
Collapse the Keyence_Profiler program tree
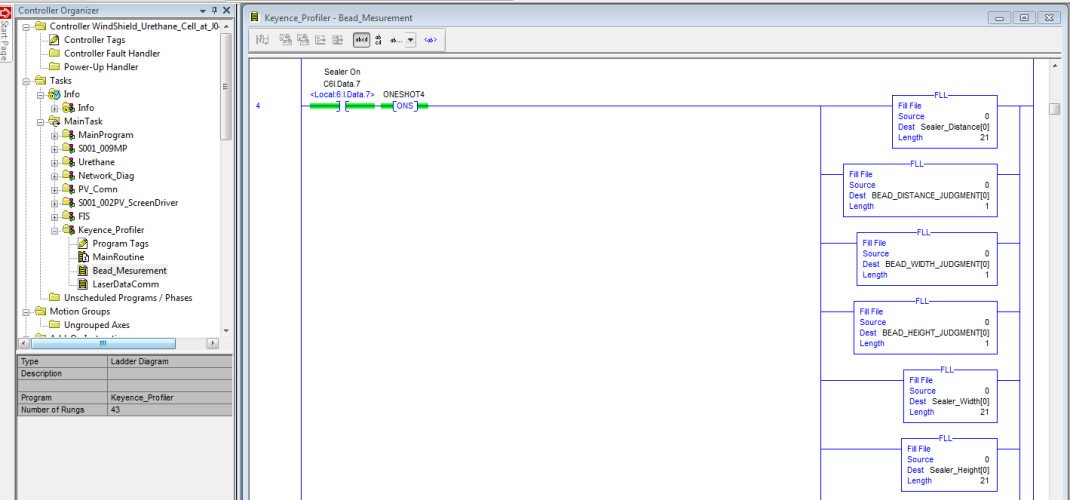[55, 230]
